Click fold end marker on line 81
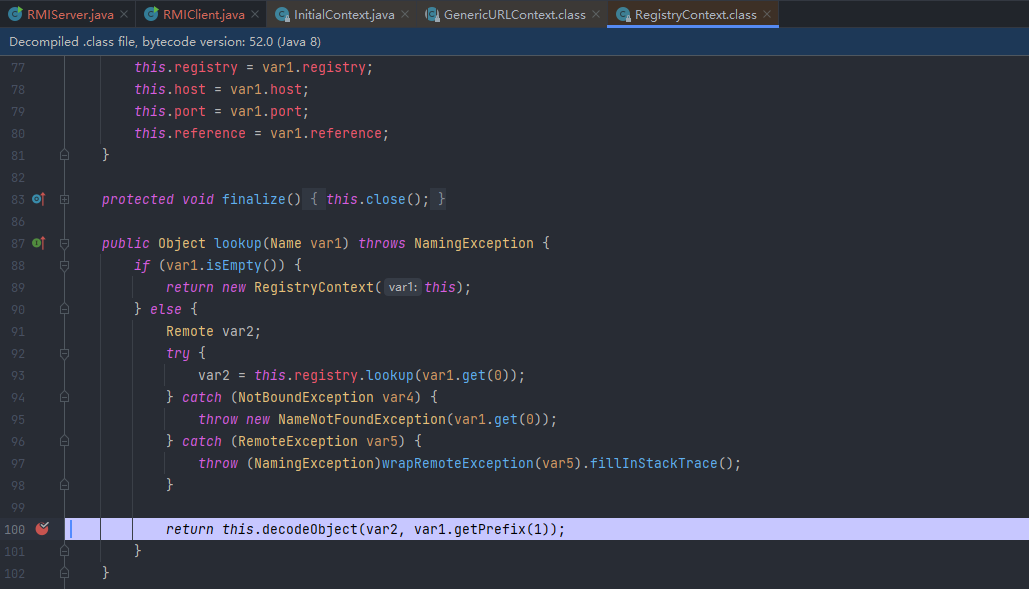 point(64,155)
